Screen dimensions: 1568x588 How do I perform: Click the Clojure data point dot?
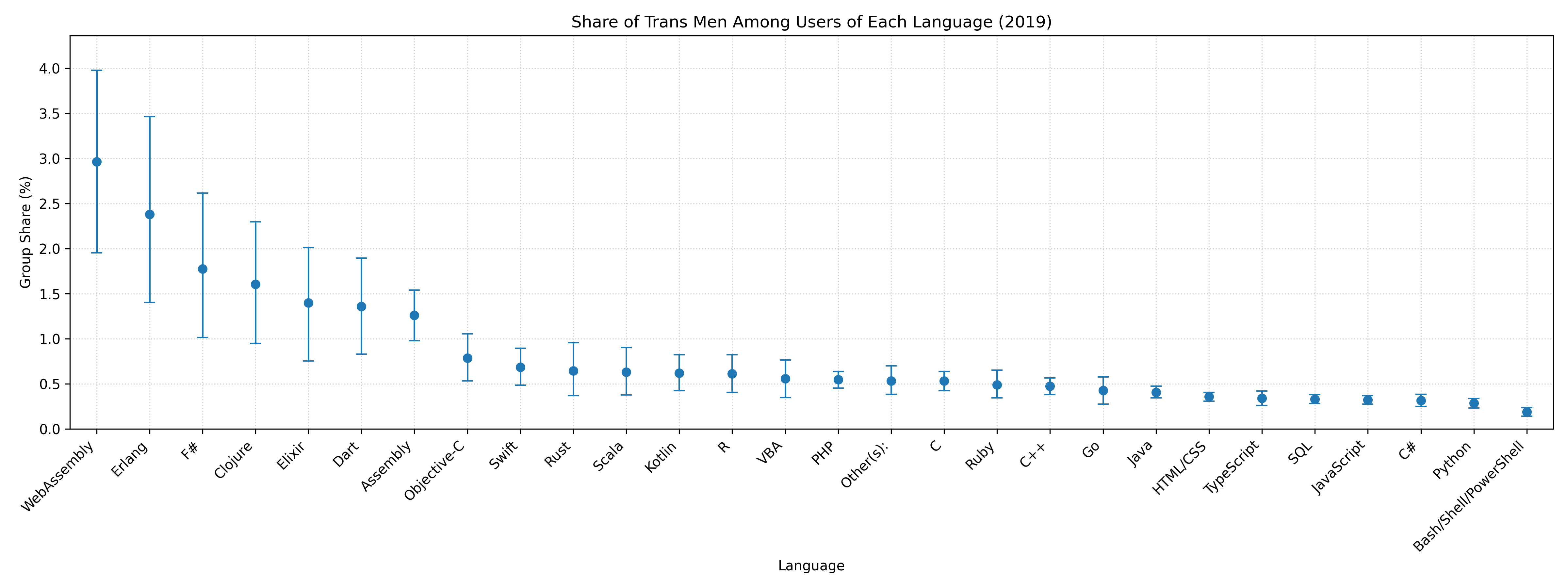(256, 284)
